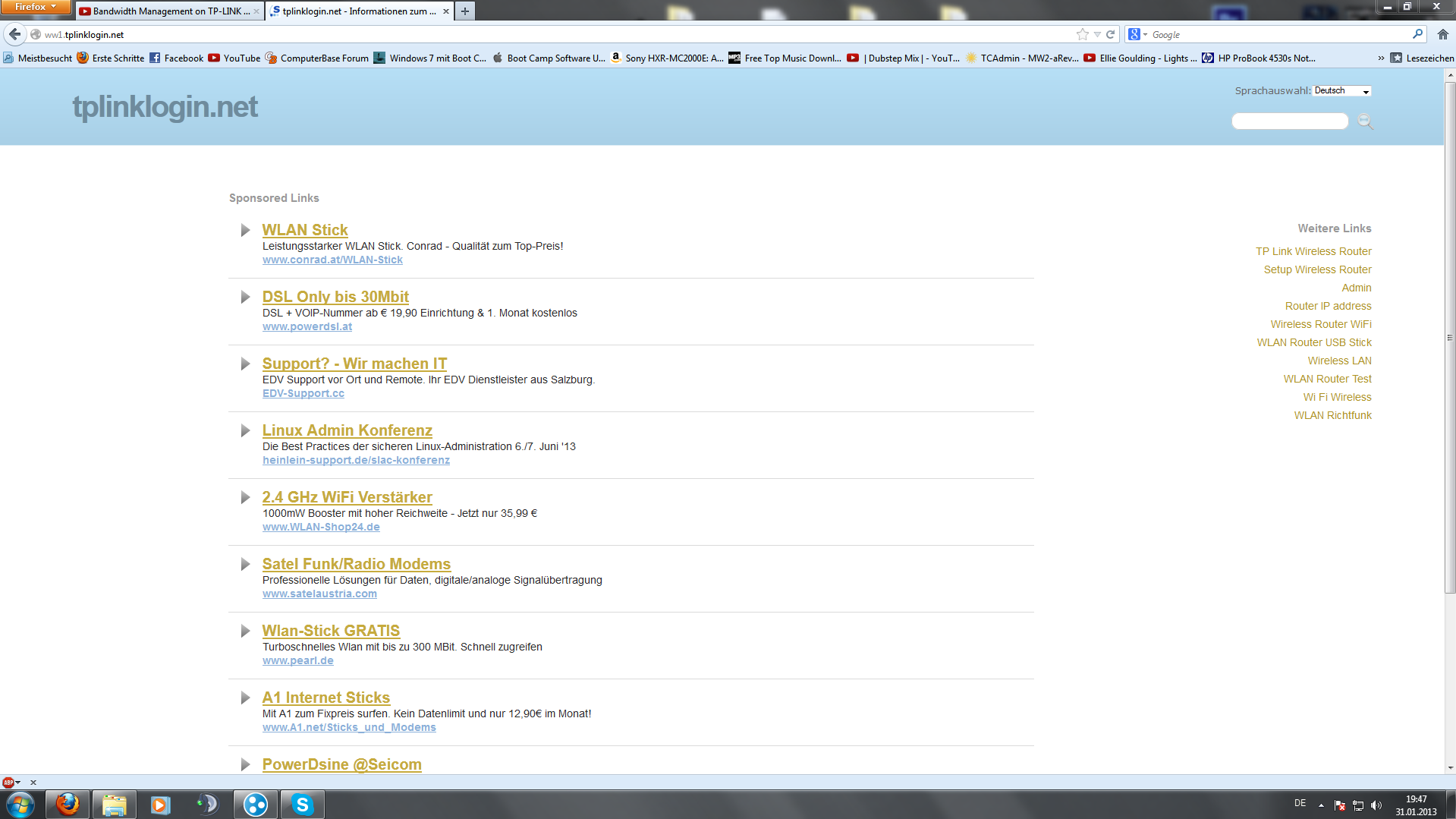
Task: Click into the Google search box
Action: (1279, 34)
